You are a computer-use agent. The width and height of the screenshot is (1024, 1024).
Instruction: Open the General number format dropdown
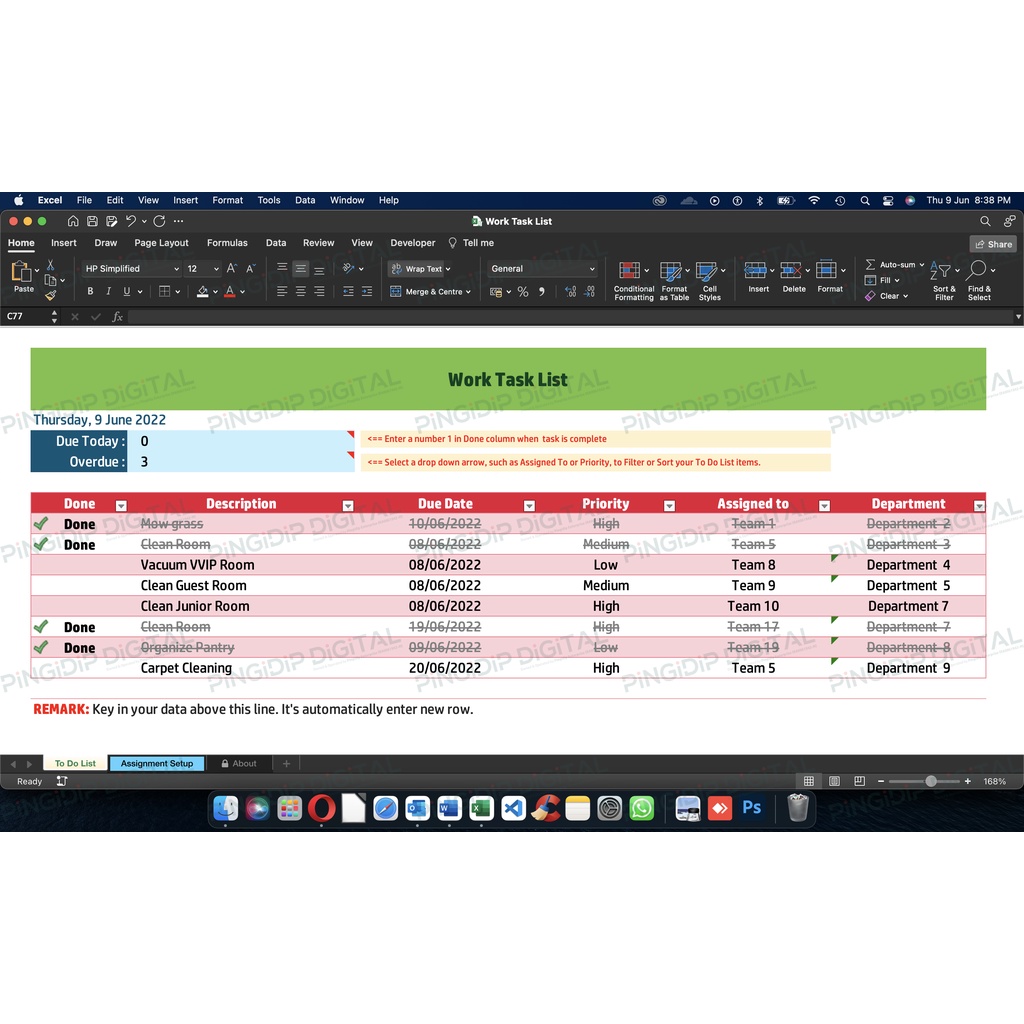click(592, 269)
